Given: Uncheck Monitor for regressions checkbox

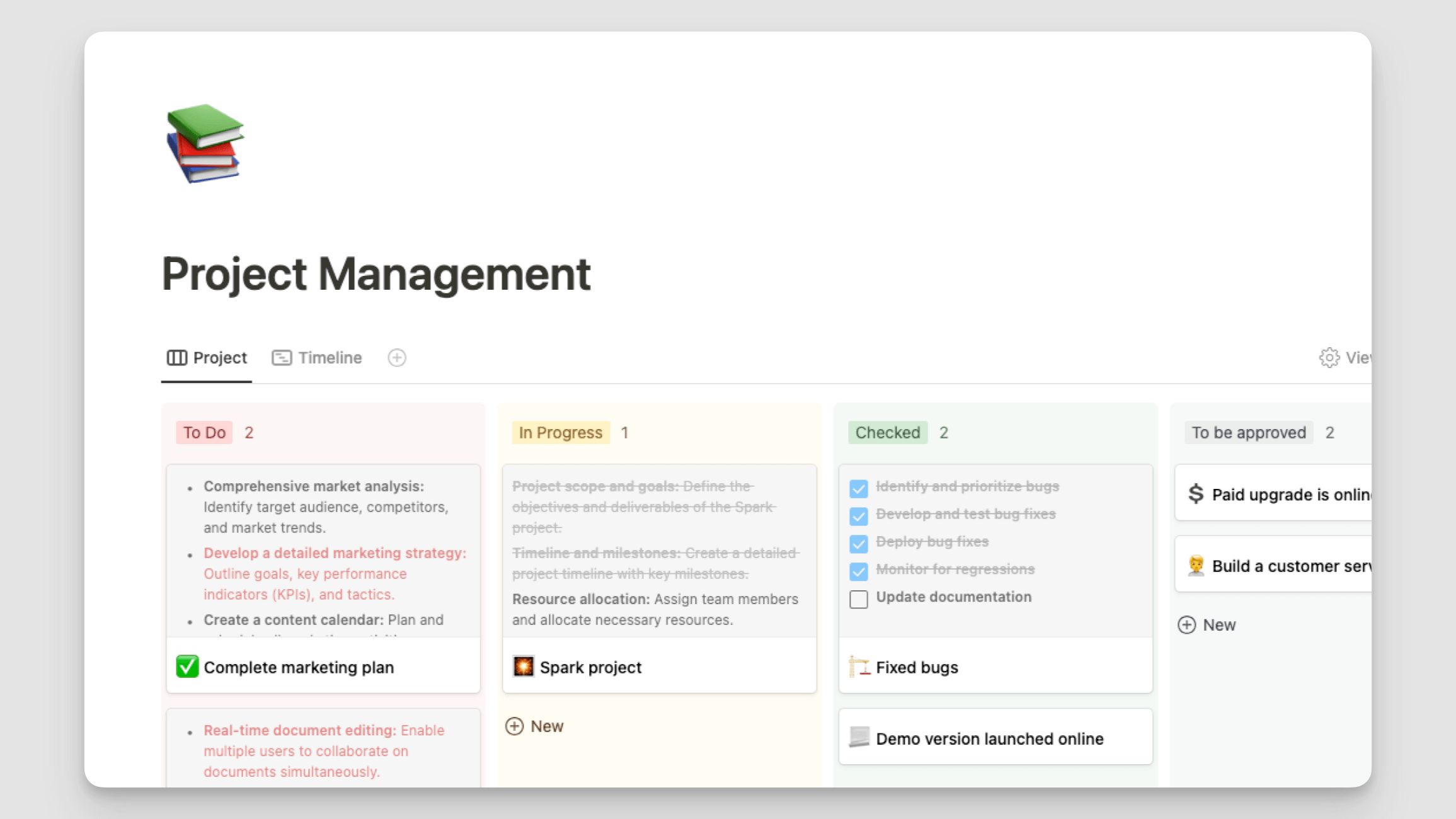Looking at the screenshot, I should tap(858, 571).
